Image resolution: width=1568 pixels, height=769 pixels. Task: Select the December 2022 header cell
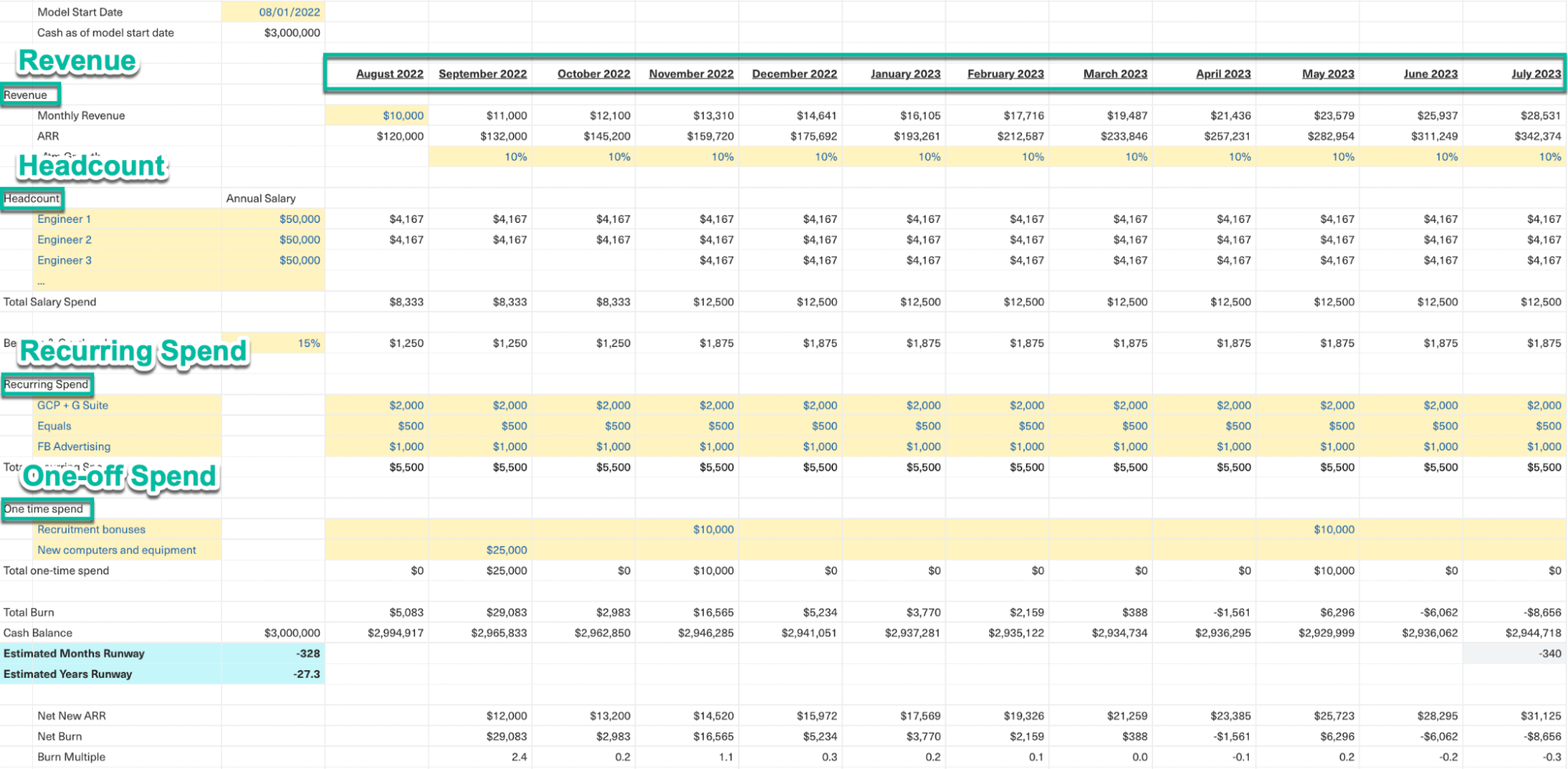point(795,74)
